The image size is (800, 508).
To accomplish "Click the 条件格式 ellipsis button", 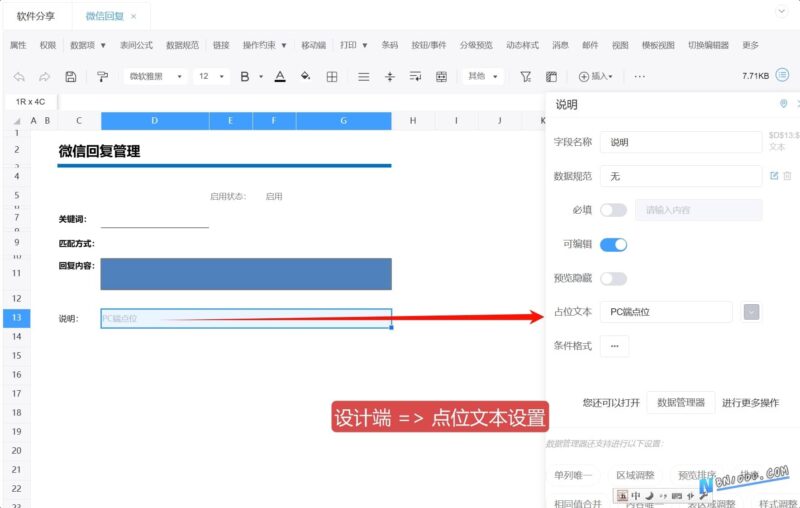I will tap(614, 346).
